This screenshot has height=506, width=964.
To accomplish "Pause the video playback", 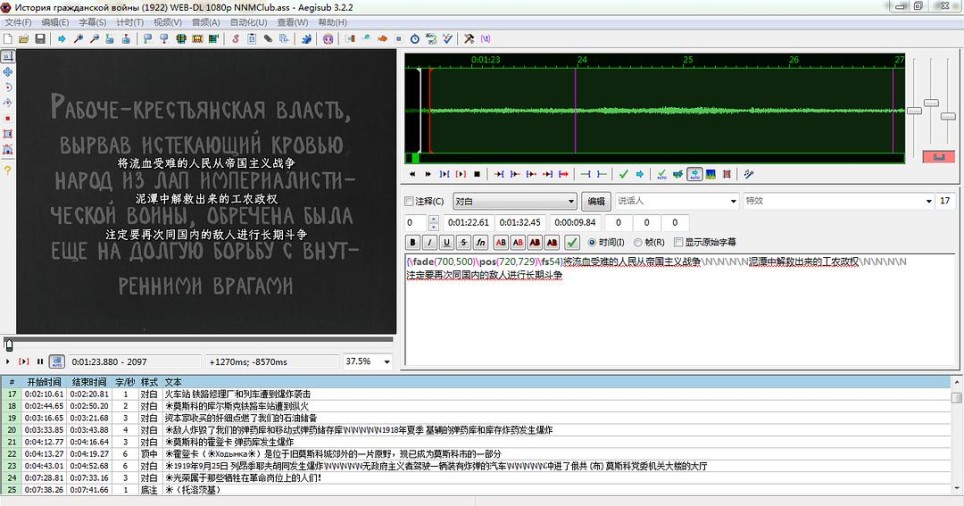I will click(40, 361).
